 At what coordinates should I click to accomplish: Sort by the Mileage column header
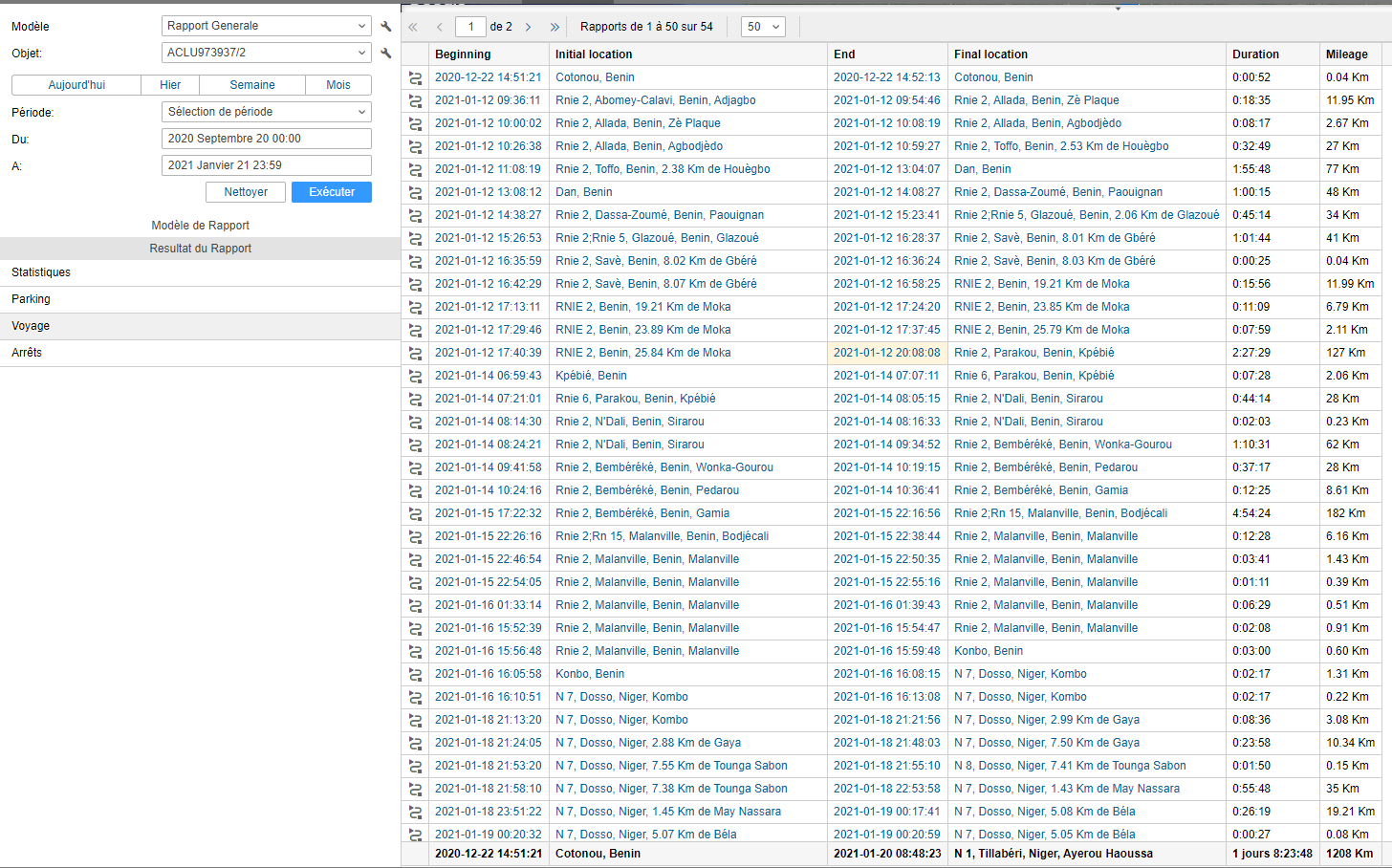(x=1346, y=54)
